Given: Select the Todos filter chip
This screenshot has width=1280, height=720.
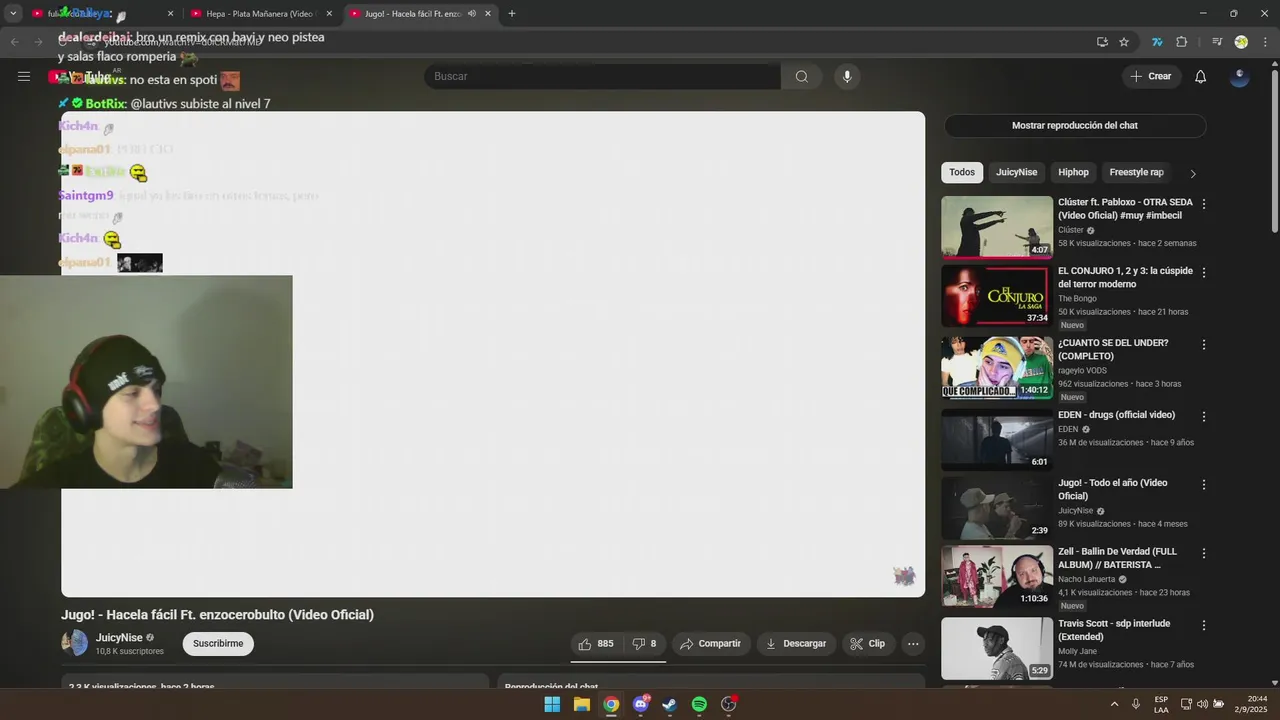Looking at the screenshot, I should [x=962, y=172].
